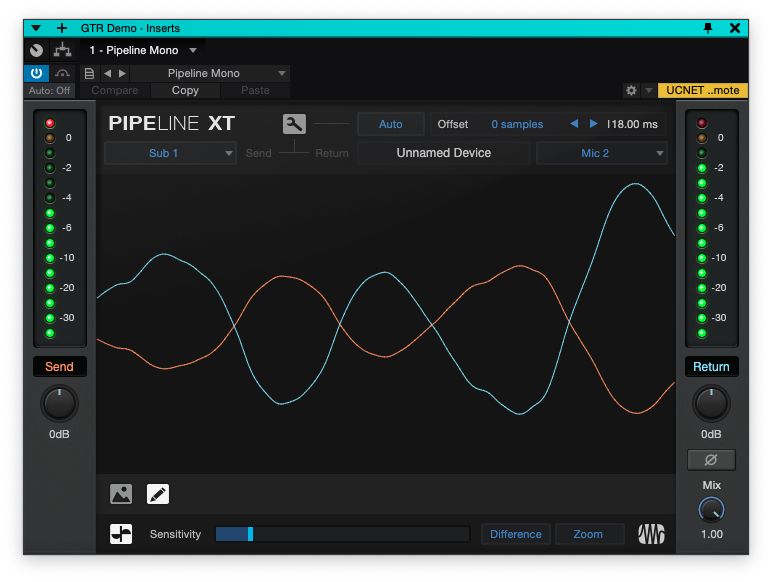Click the Copy button
Screen dimensions: 772x582
pos(185,91)
